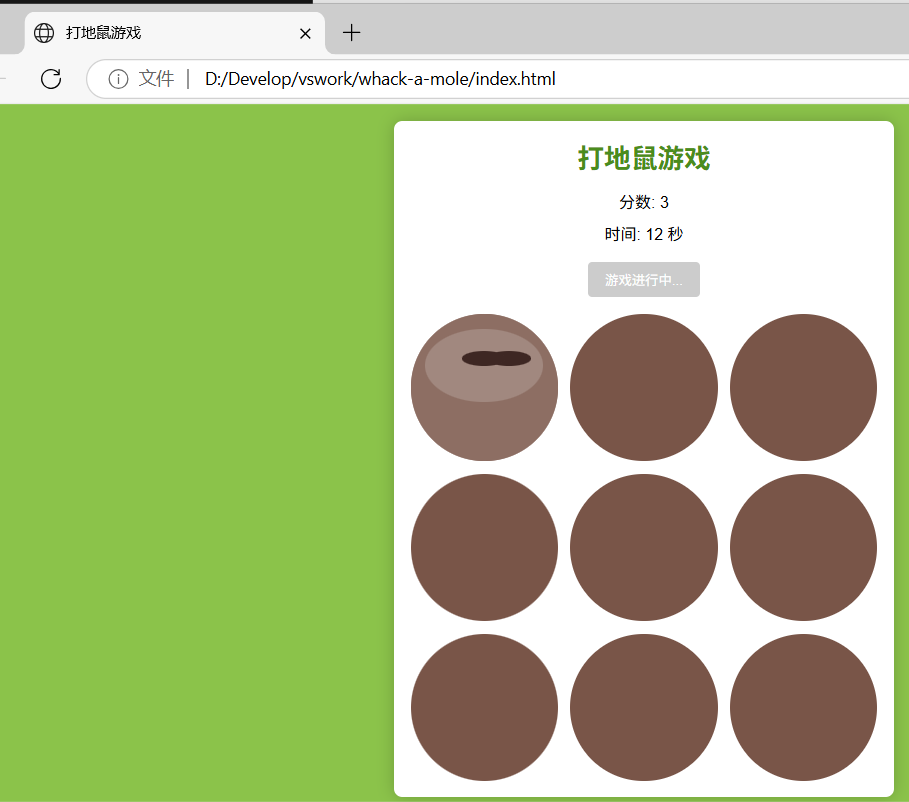
Task: Select the 打地鼠游戏 browser tab
Action: (x=174, y=33)
